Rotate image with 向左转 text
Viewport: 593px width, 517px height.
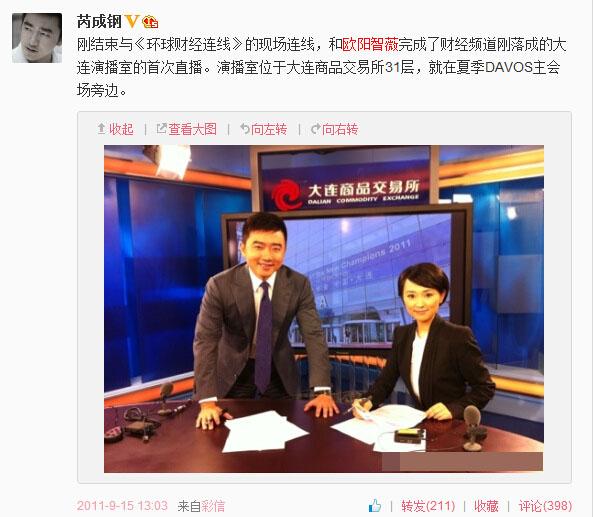269,129
